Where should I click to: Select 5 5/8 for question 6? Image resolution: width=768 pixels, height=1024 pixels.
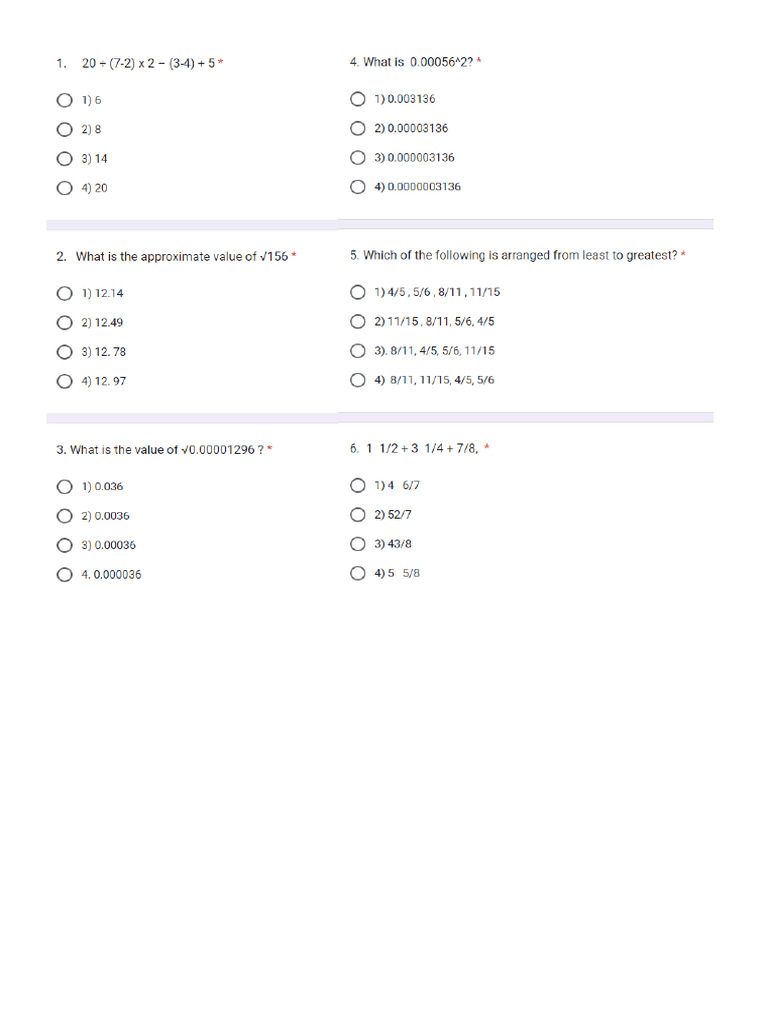pyautogui.click(x=358, y=574)
